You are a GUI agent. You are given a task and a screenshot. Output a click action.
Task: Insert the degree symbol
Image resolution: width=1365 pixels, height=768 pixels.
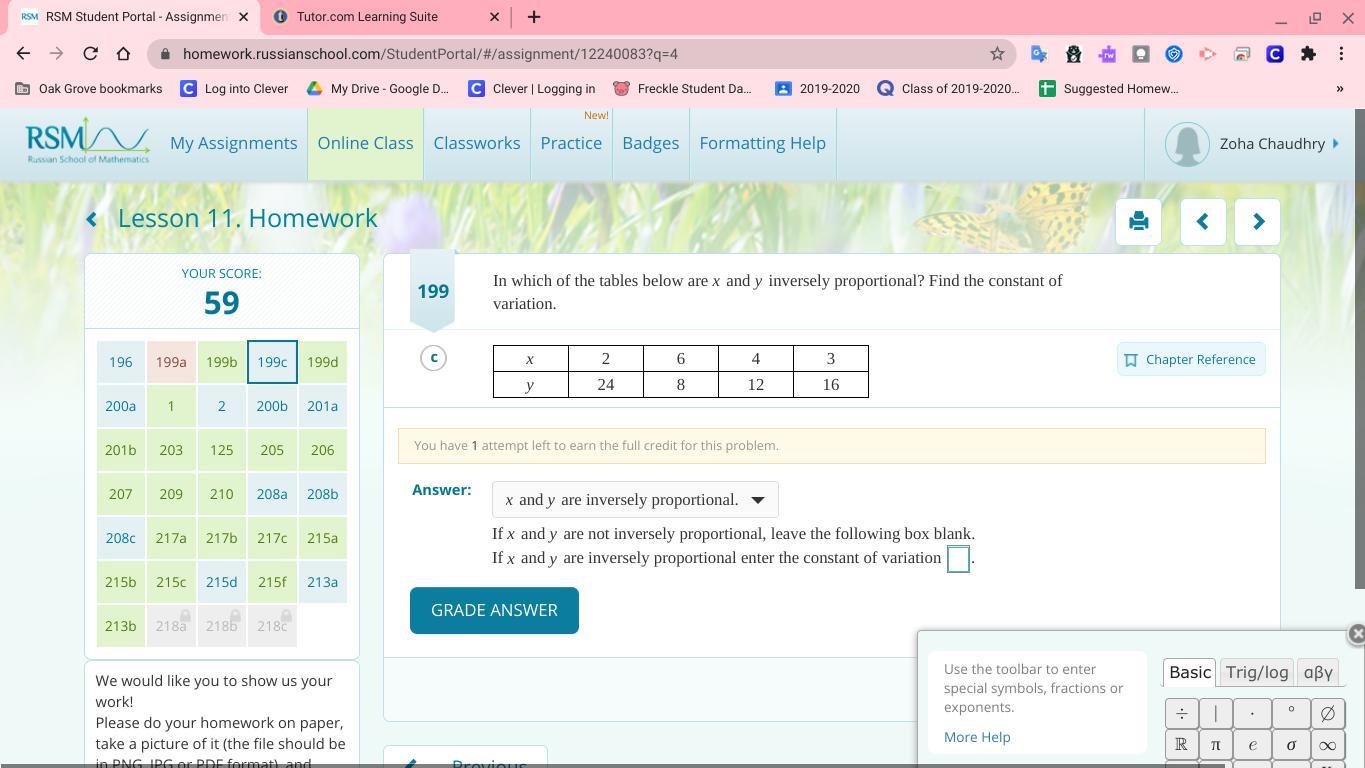[x=1291, y=713]
